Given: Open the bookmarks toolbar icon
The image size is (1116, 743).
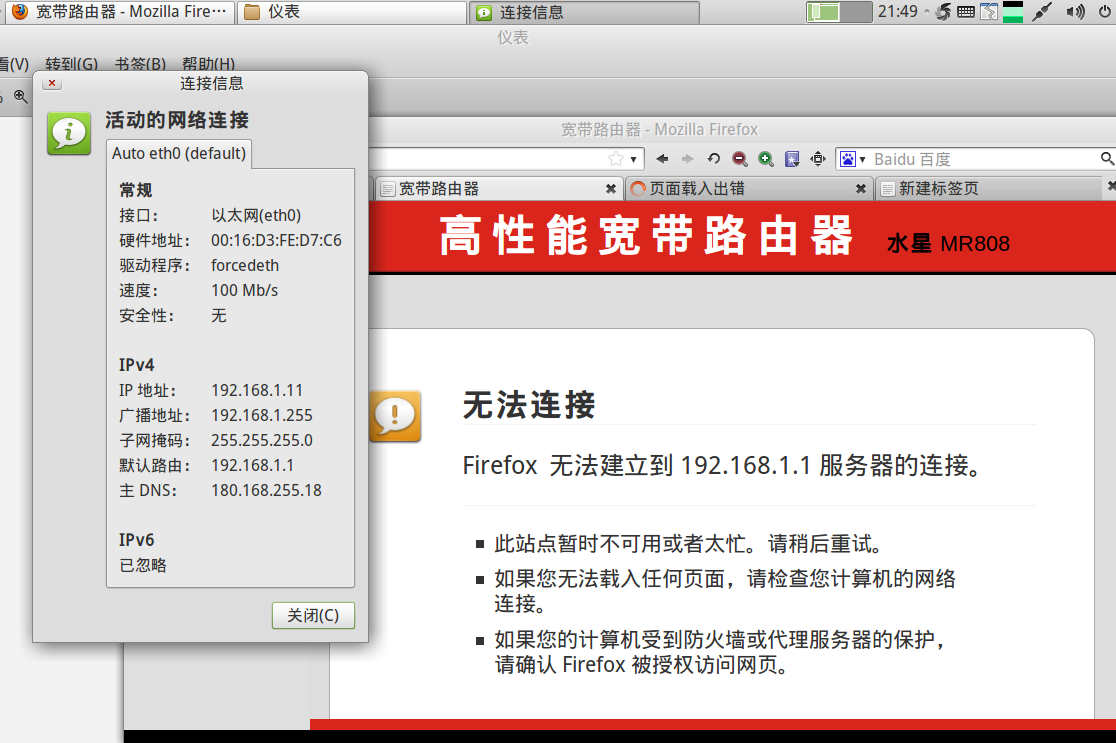Looking at the screenshot, I should coord(791,159).
